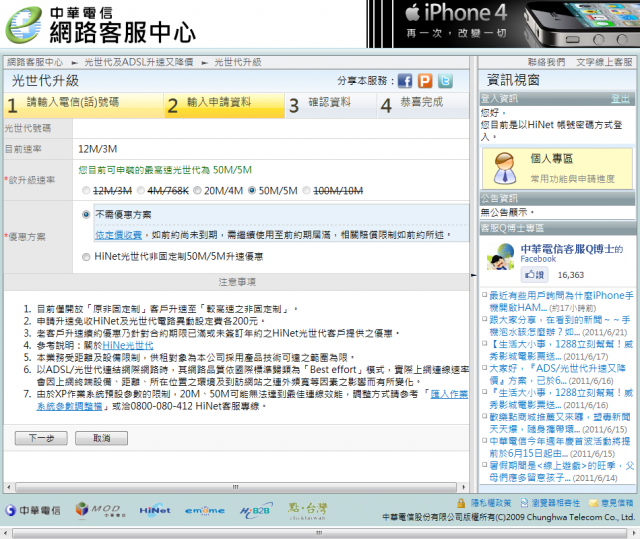This screenshot has height=539, width=640.
Task: Open the emome footer logo
Action: [204, 510]
